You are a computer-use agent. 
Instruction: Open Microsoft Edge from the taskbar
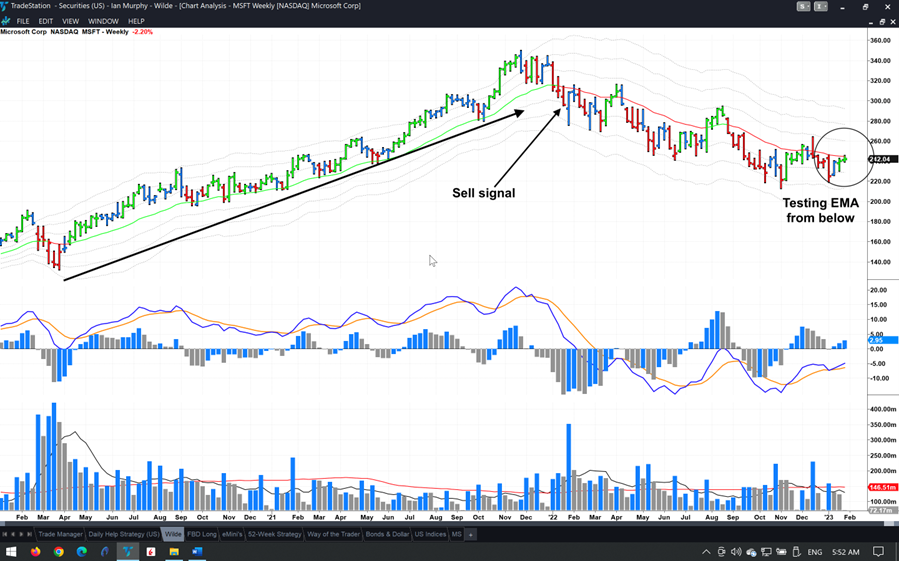pos(82,551)
